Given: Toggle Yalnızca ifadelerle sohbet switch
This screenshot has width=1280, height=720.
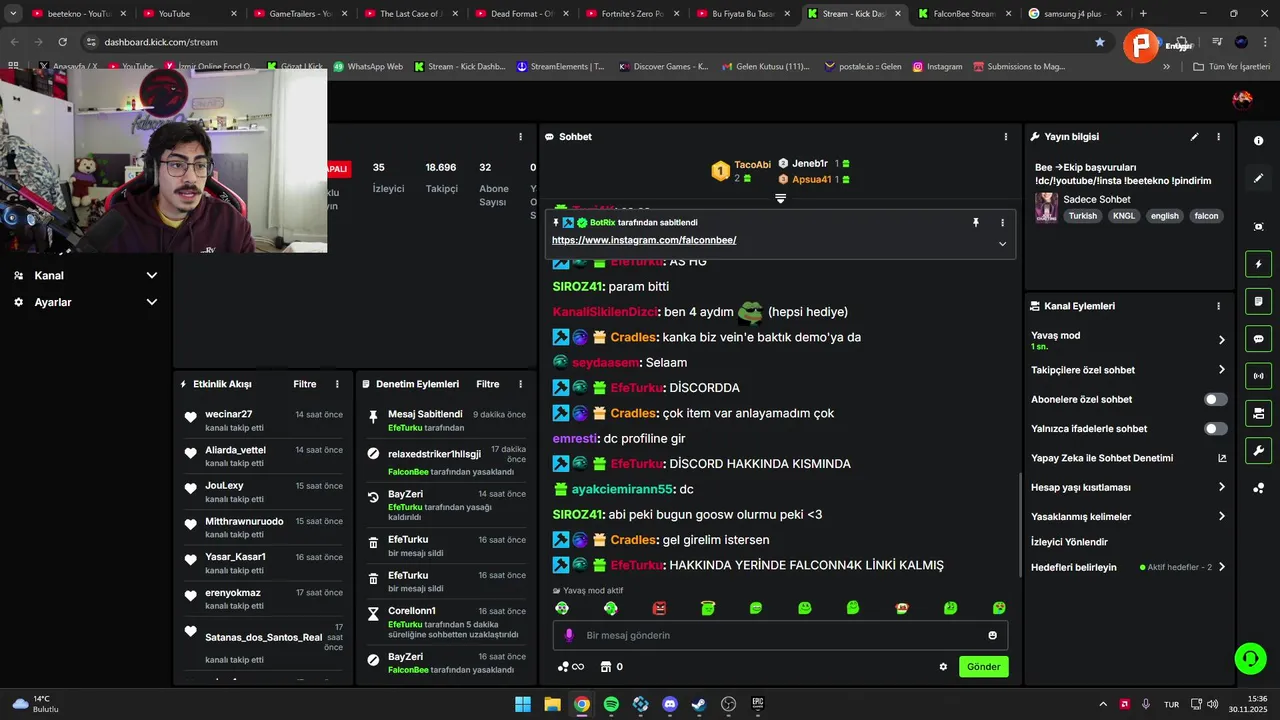Looking at the screenshot, I should point(1215,429).
